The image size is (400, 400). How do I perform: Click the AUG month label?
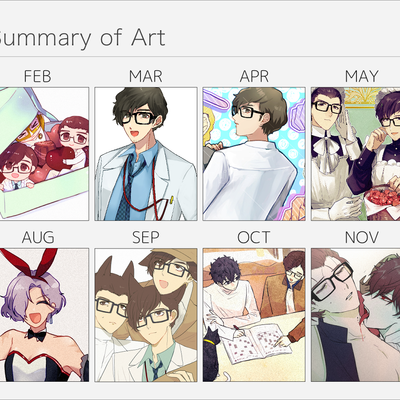coord(38,238)
